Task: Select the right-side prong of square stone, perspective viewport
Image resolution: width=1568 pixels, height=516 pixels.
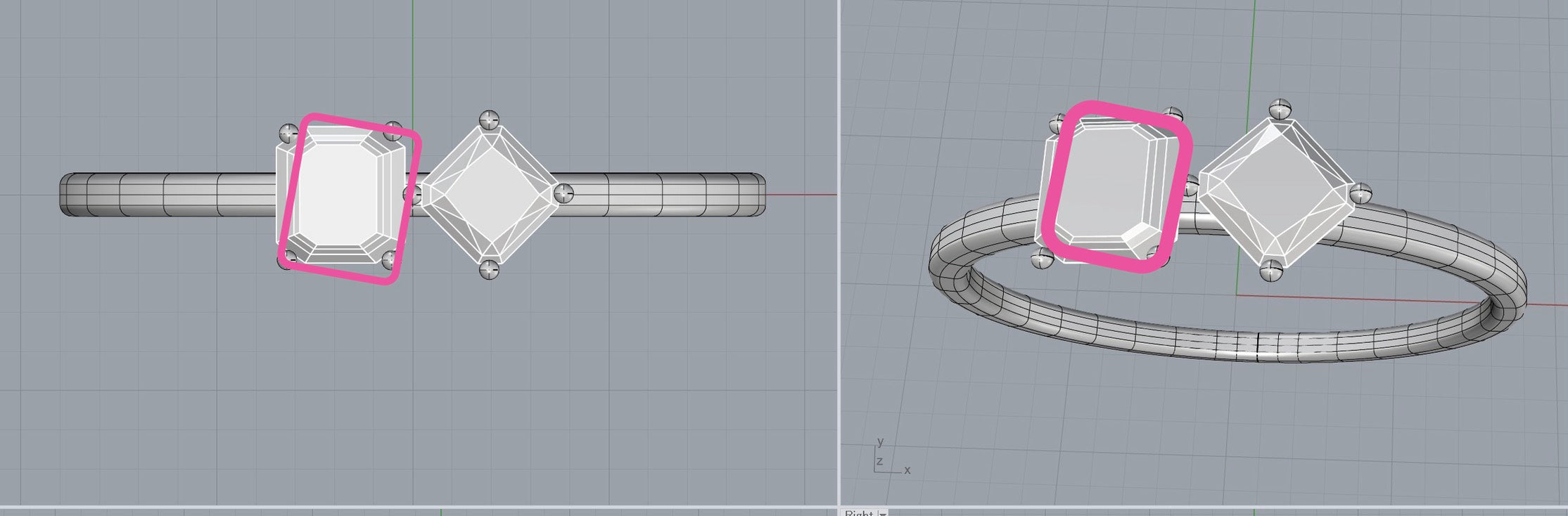Action: (x=1362, y=192)
